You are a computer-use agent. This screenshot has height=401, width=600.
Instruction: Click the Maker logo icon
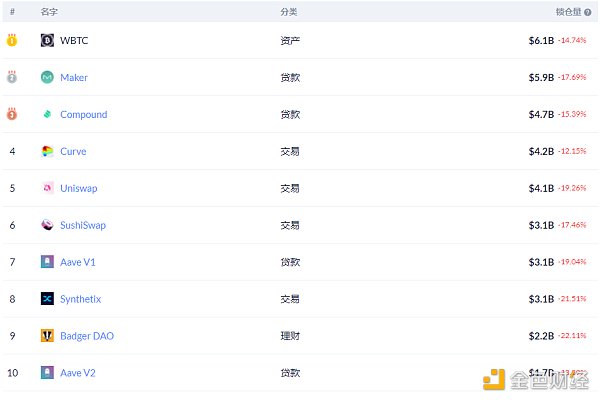coord(47,78)
